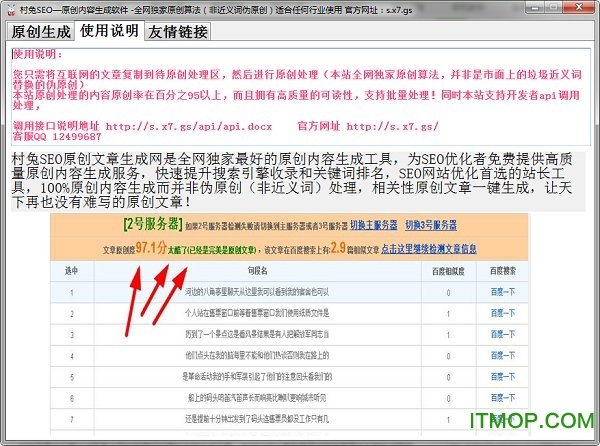Click sentence text in table row 7
600x446 pixels.
257,419
